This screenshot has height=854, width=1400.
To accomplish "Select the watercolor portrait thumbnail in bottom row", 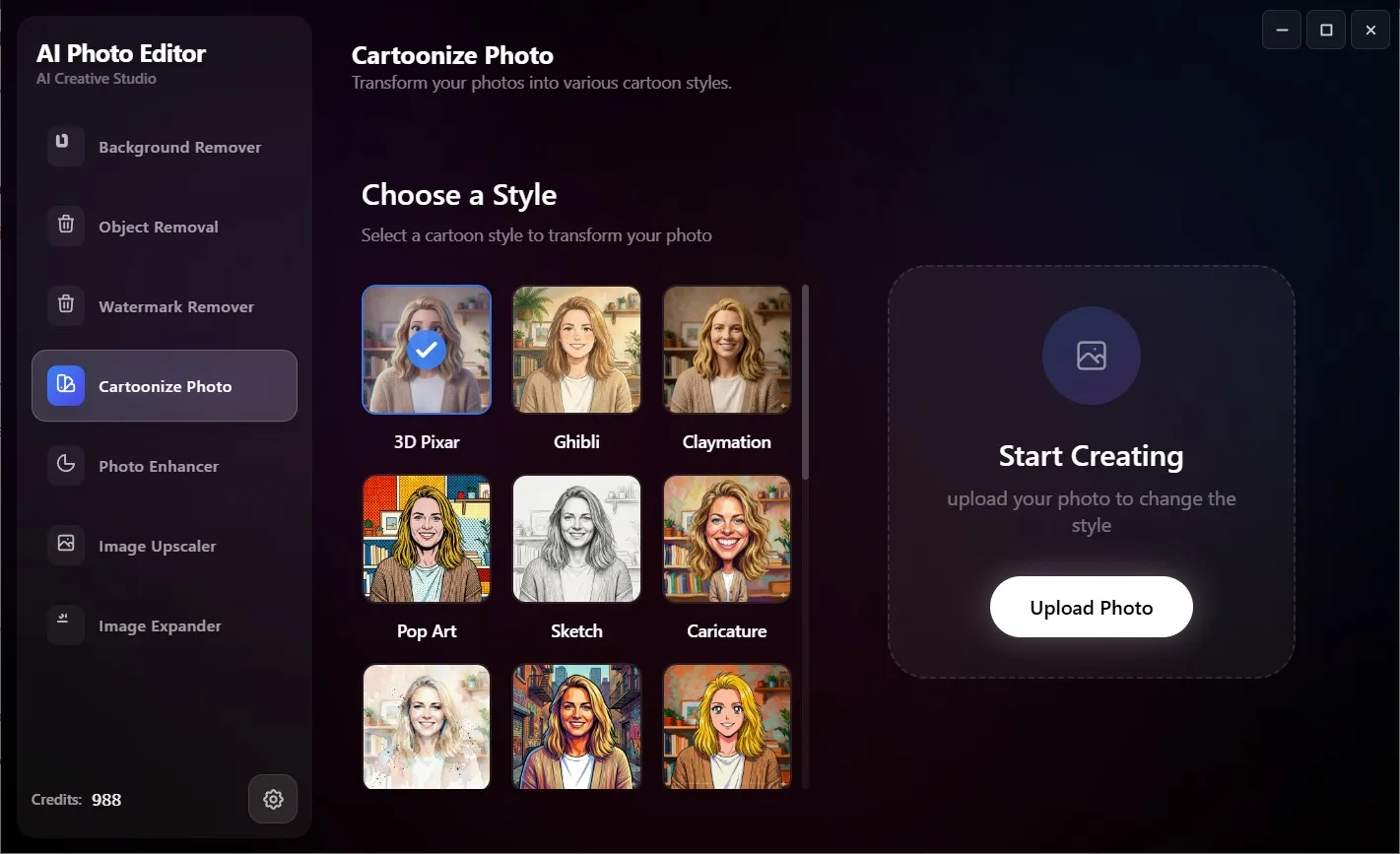I will pyautogui.click(x=427, y=727).
